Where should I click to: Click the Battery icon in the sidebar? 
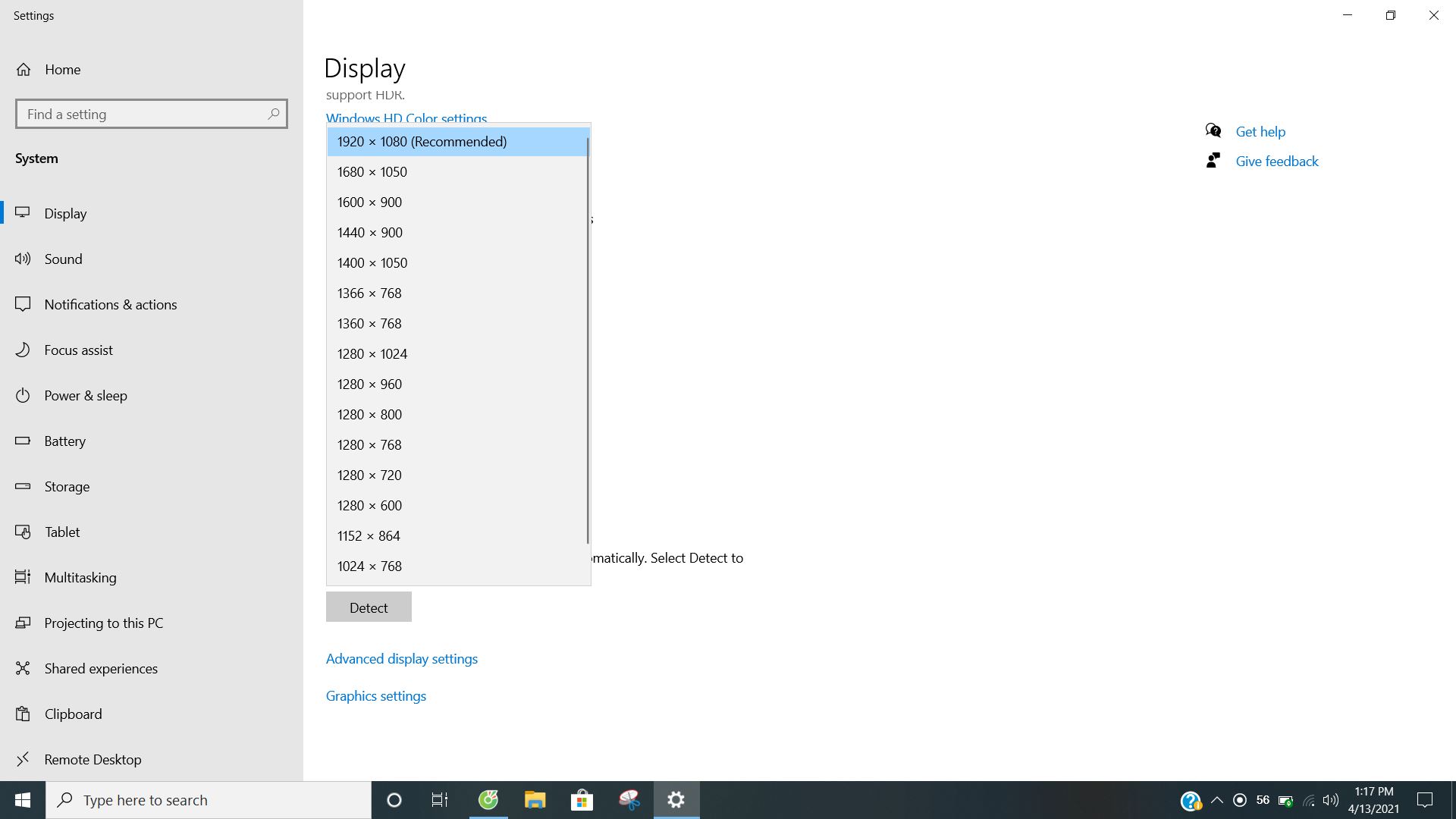pyautogui.click(x=23, y=441)
